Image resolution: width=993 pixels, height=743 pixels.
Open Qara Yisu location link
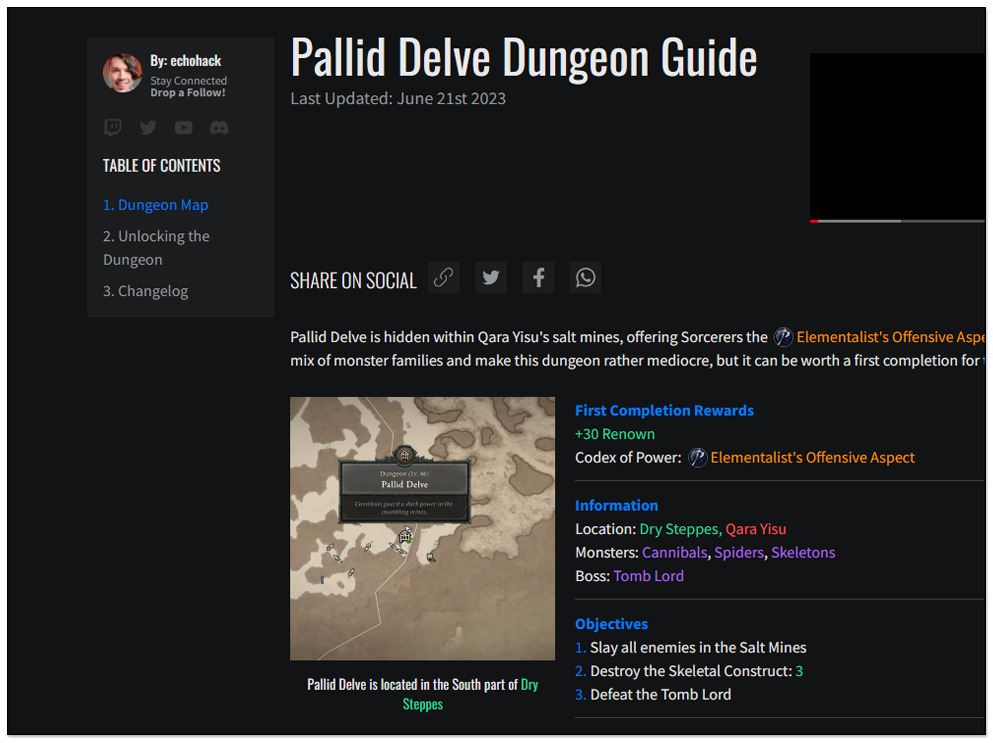[756, 529]
